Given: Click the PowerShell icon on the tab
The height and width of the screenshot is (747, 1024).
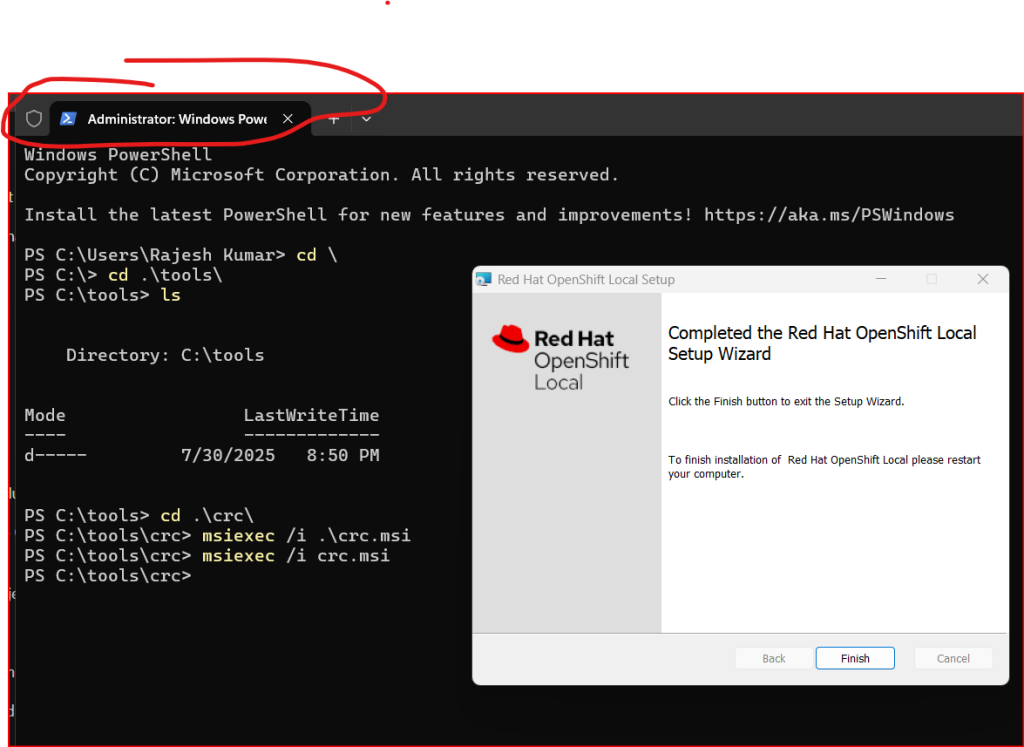Looking at the screenshot, I should 68,119.
